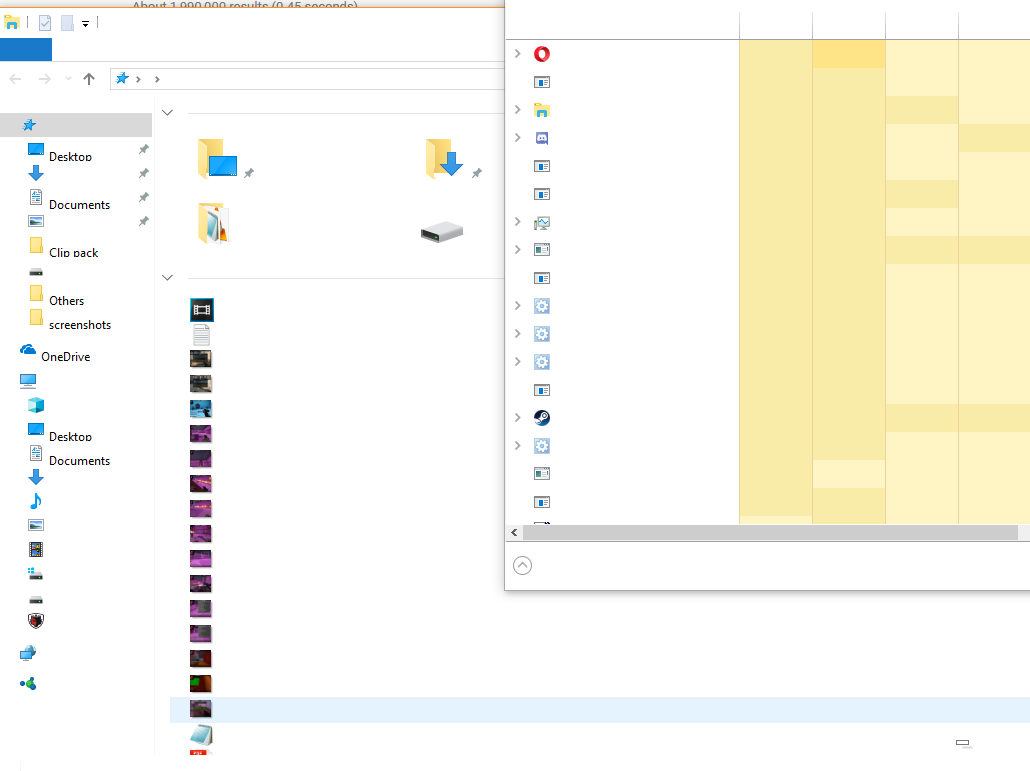1030x771 pixels.
Task: Click the New folder icon in Quick Access Toolbar
Action: 67,23
